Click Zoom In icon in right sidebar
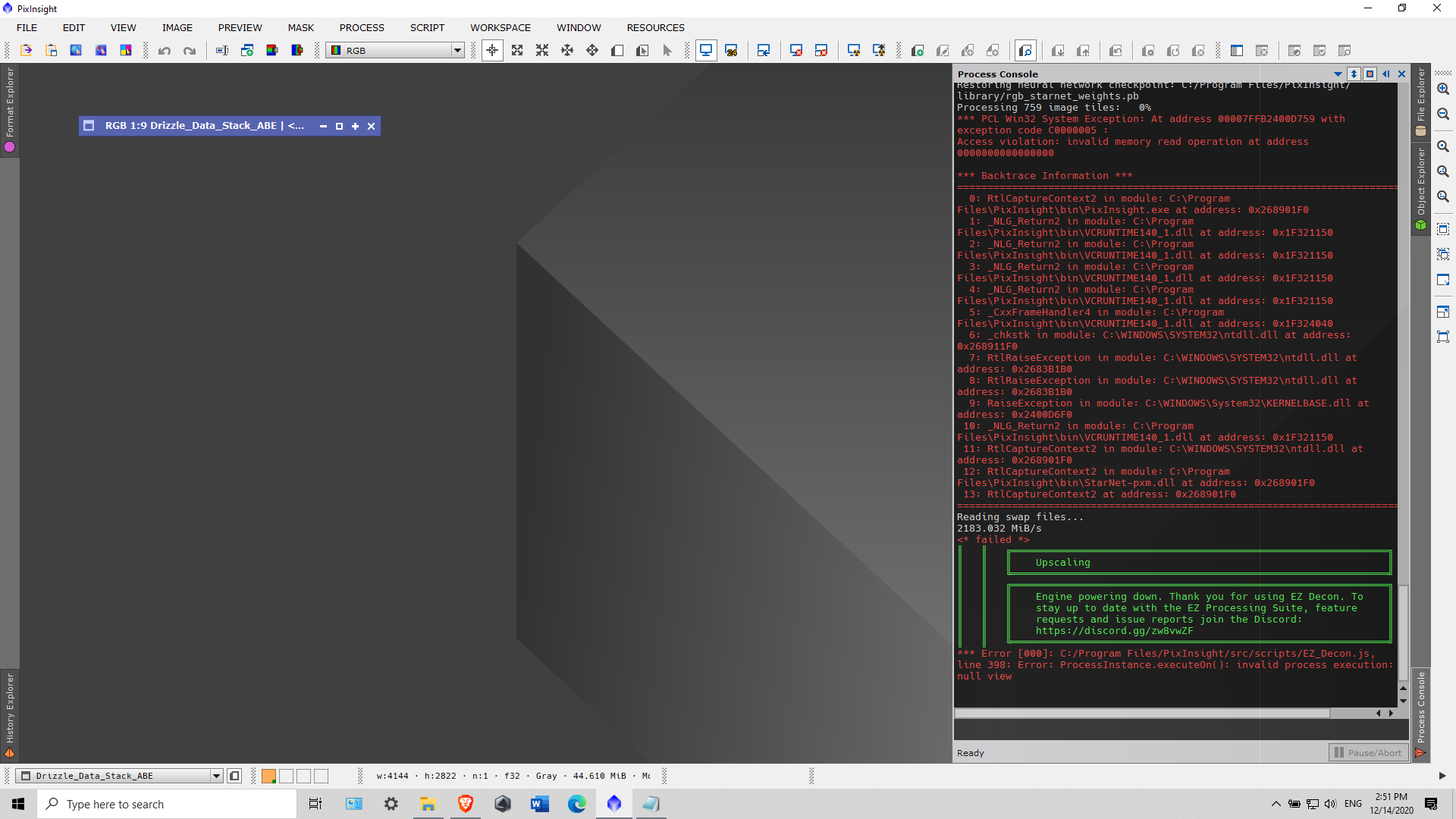 point(1443,89)
